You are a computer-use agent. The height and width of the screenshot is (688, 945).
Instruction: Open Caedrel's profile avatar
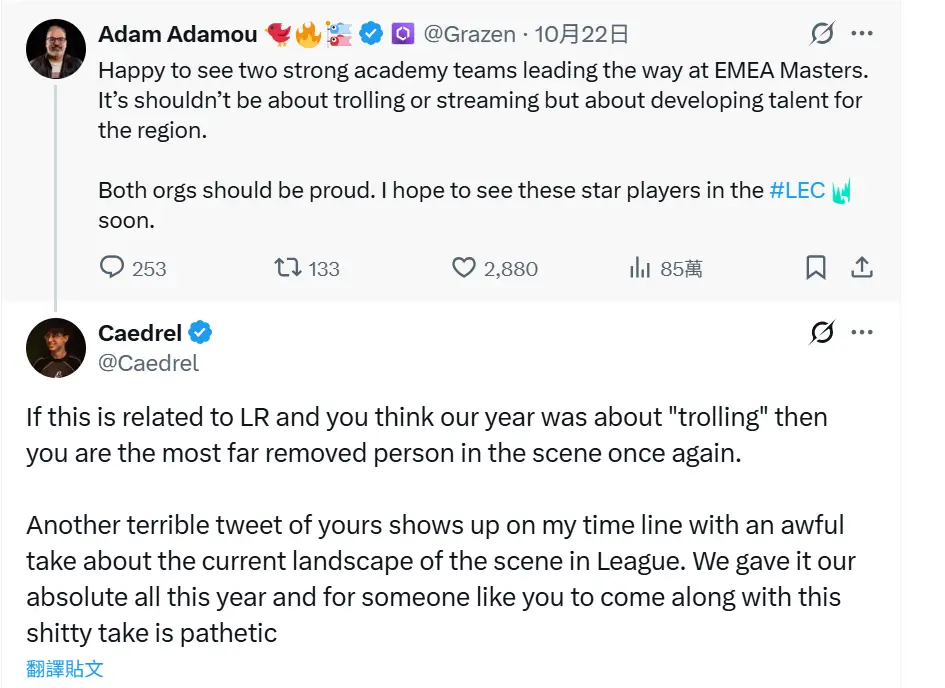[55, 348]
